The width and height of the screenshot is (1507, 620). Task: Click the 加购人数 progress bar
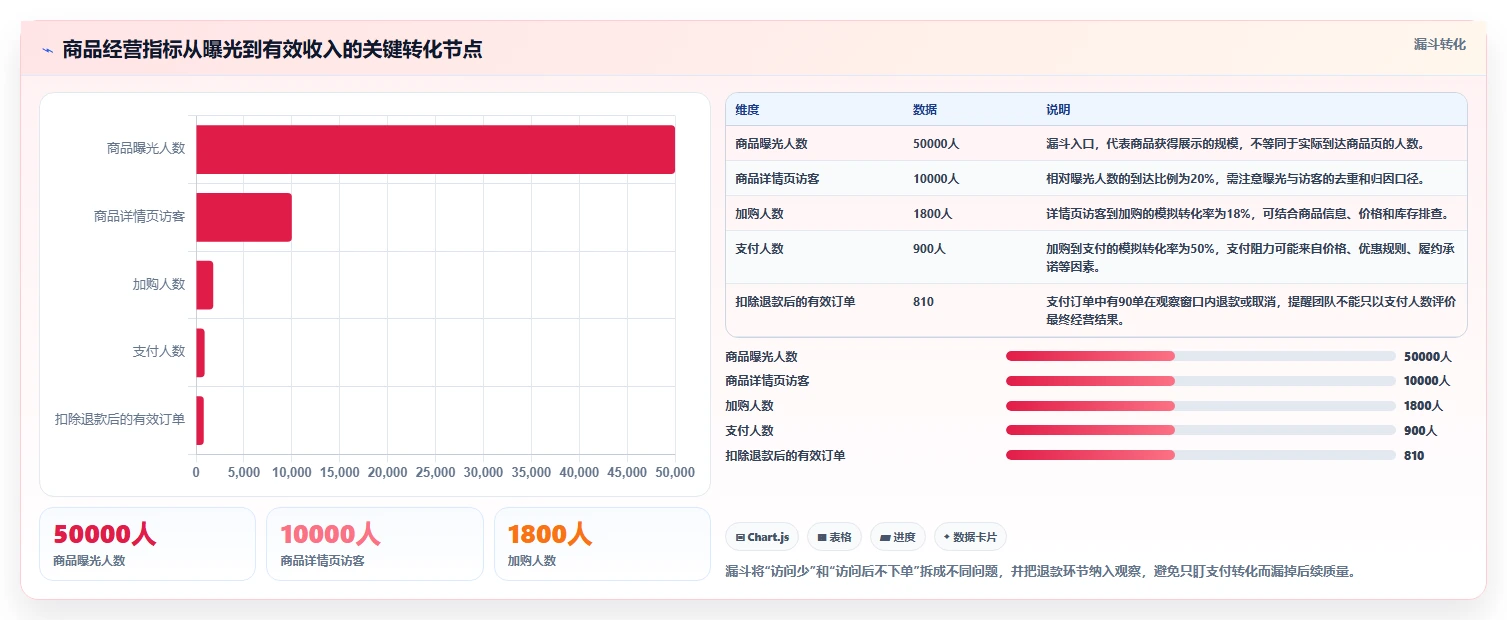point(1200,406)
